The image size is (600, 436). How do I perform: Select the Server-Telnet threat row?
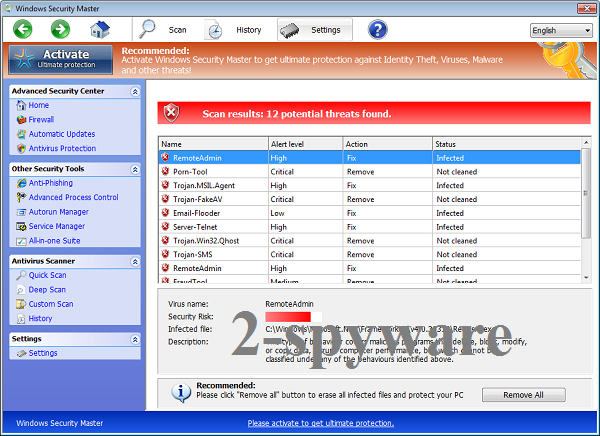[370, 227]
